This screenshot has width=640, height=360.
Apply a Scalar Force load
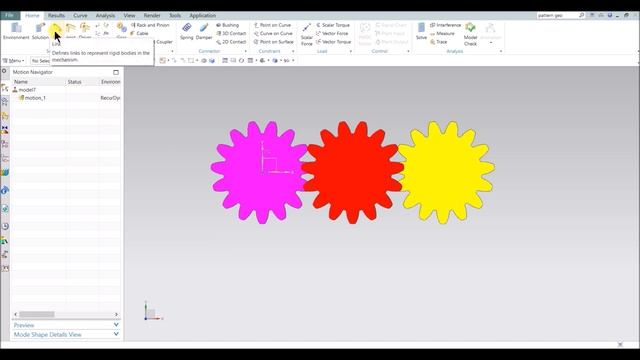(307, 34)
